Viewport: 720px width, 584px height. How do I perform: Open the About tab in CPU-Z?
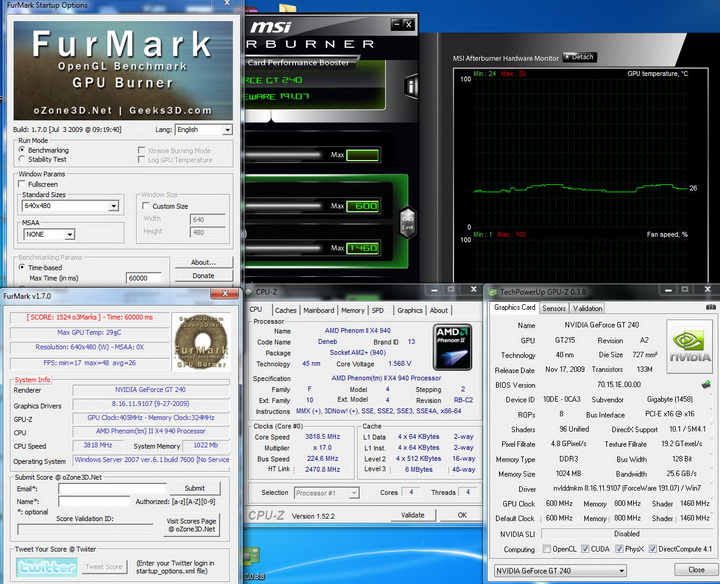click(439, 310)
